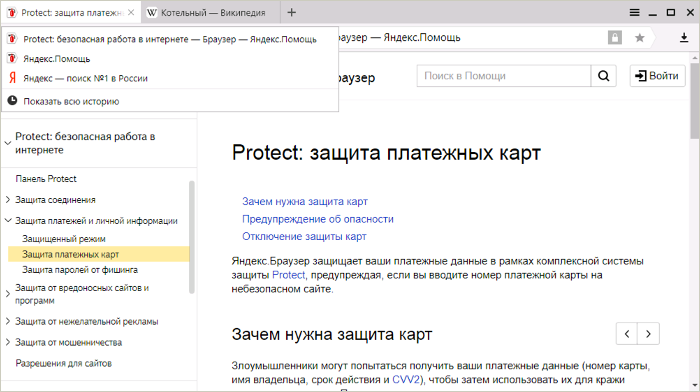Bookmark page with the star icon
This screenshot has height=392, width=700.
(640, 38)
